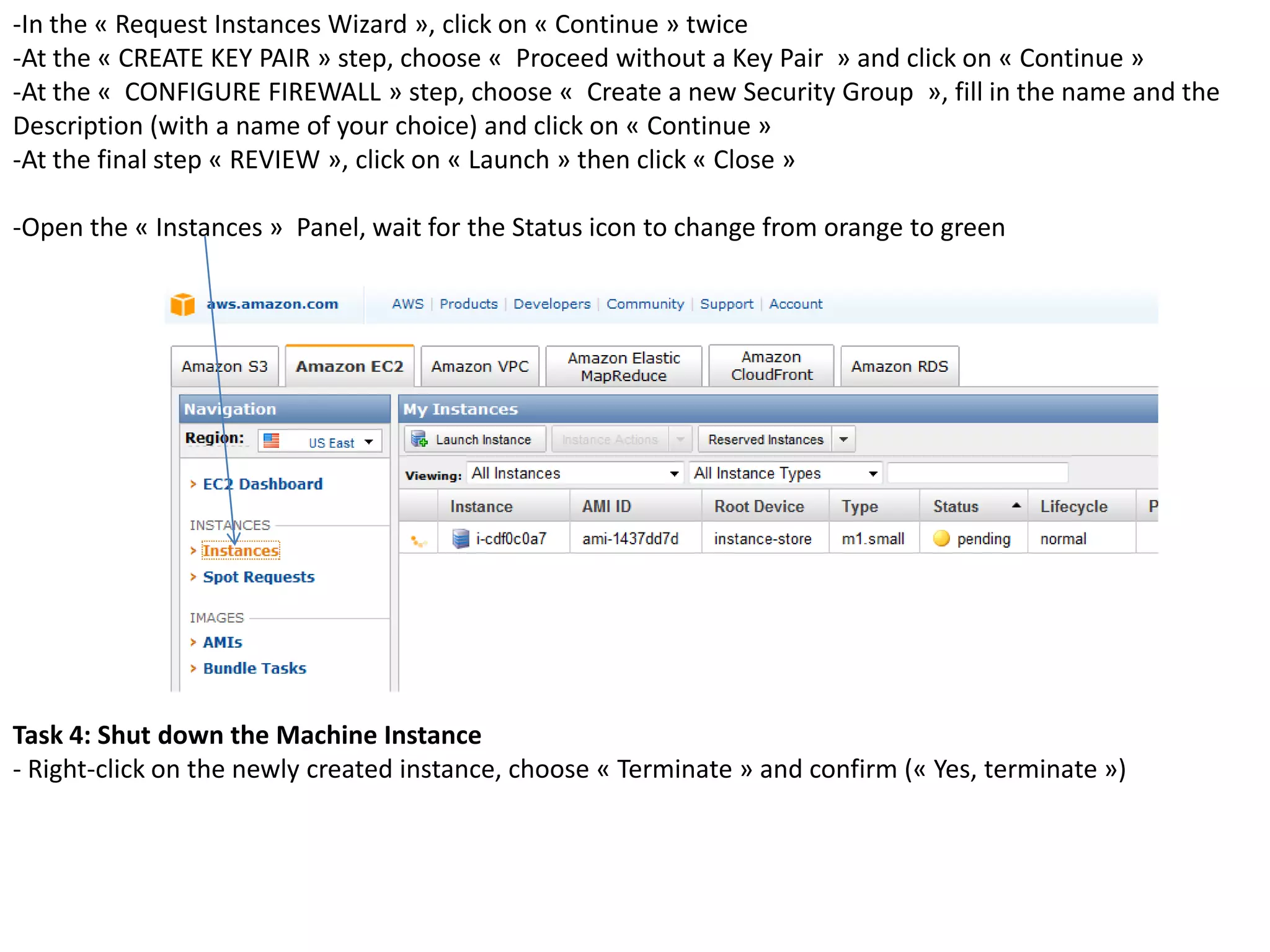Viewport: 1270px width, 952px height.
Task: Open the AWS top navigation link
Action: tap(407, 304)
